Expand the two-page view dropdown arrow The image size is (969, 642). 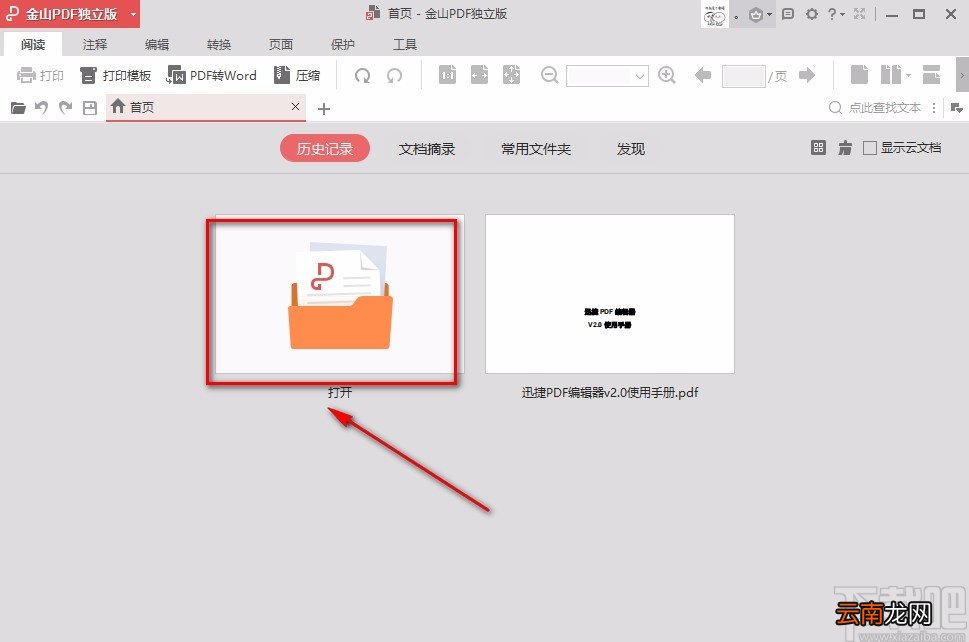coord(908,75)
